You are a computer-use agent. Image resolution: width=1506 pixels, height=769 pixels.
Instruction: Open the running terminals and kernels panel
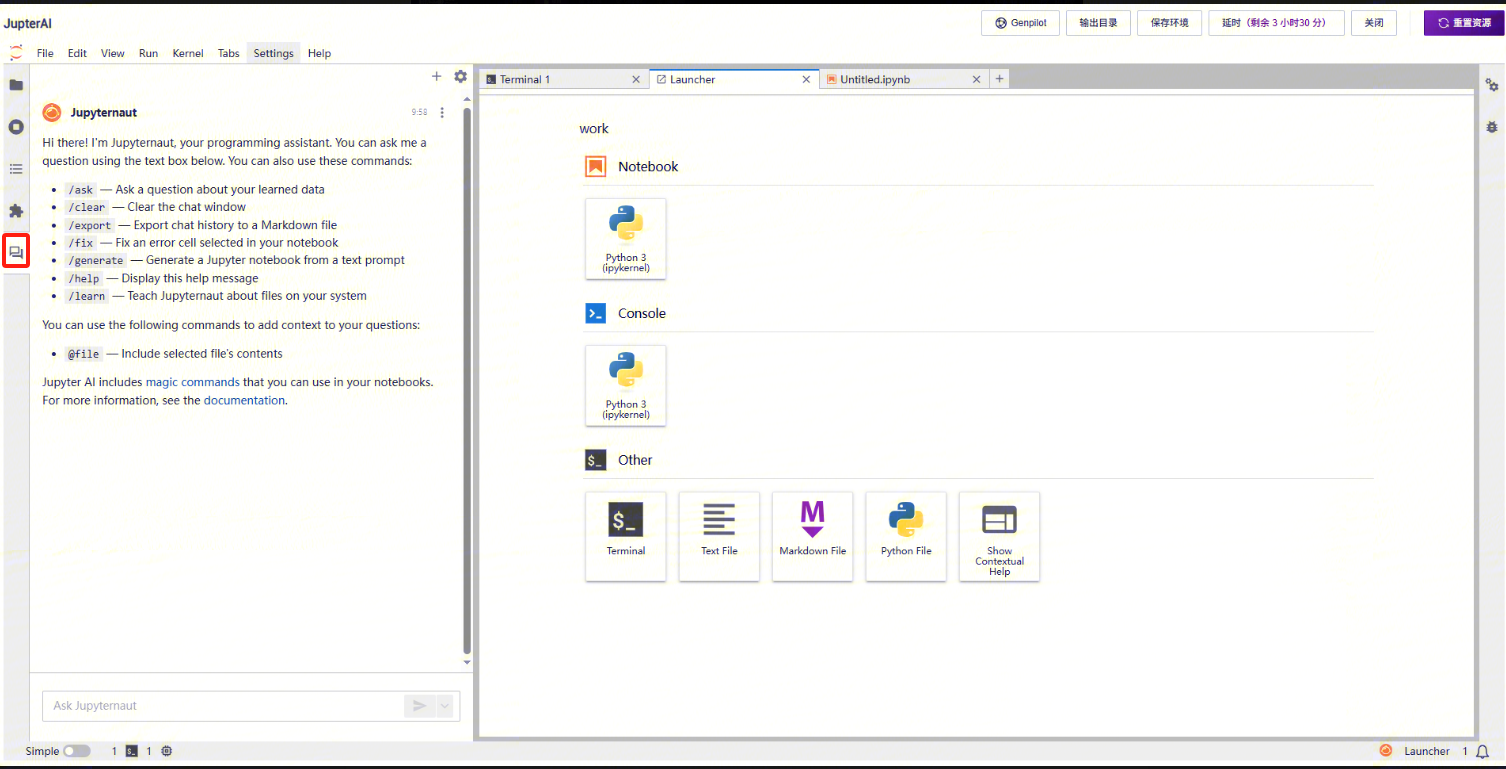16,127
